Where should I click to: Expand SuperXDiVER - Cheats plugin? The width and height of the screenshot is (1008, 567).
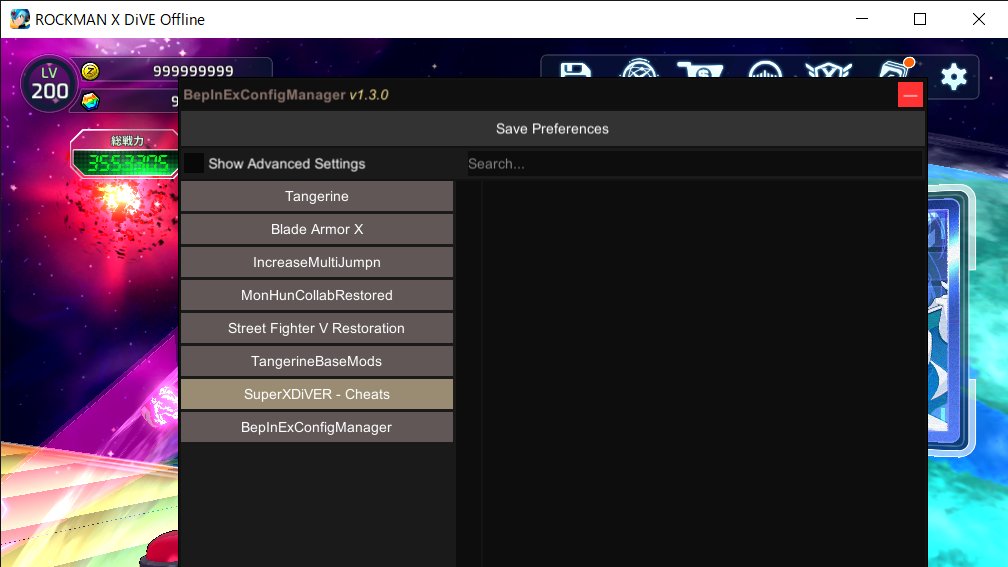[317, 394]
